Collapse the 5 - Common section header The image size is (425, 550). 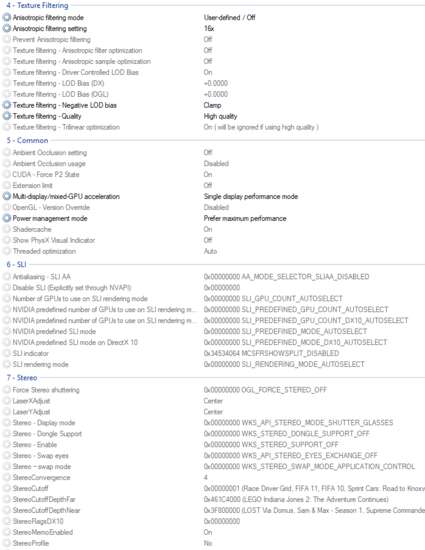coord(27,140)
